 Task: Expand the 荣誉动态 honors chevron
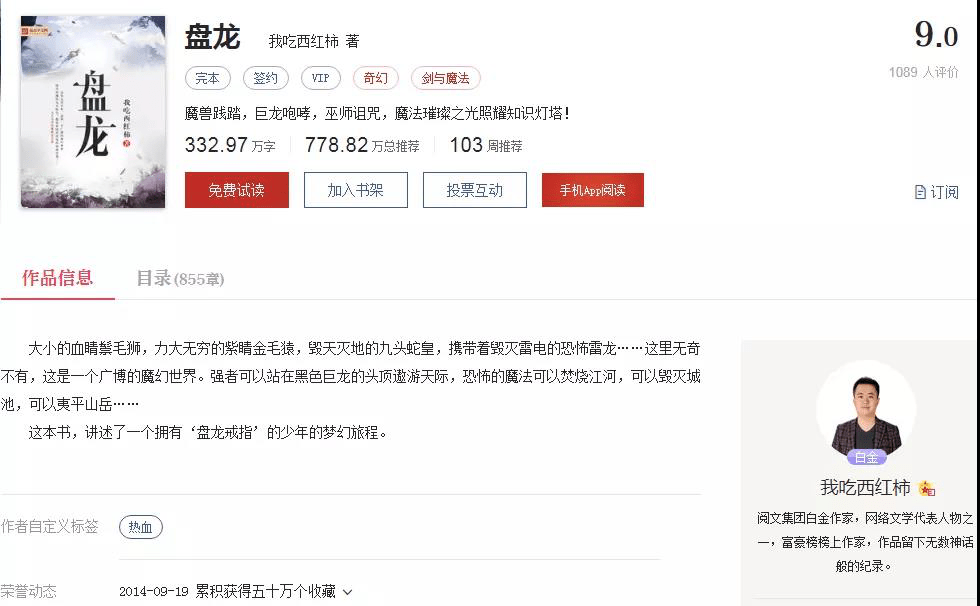coord(348,592)
